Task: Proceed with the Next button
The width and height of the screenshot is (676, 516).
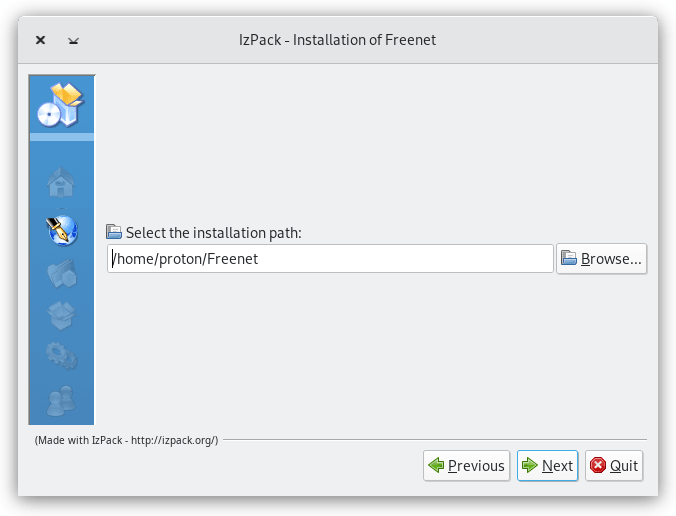Action: tap(547, 466)
